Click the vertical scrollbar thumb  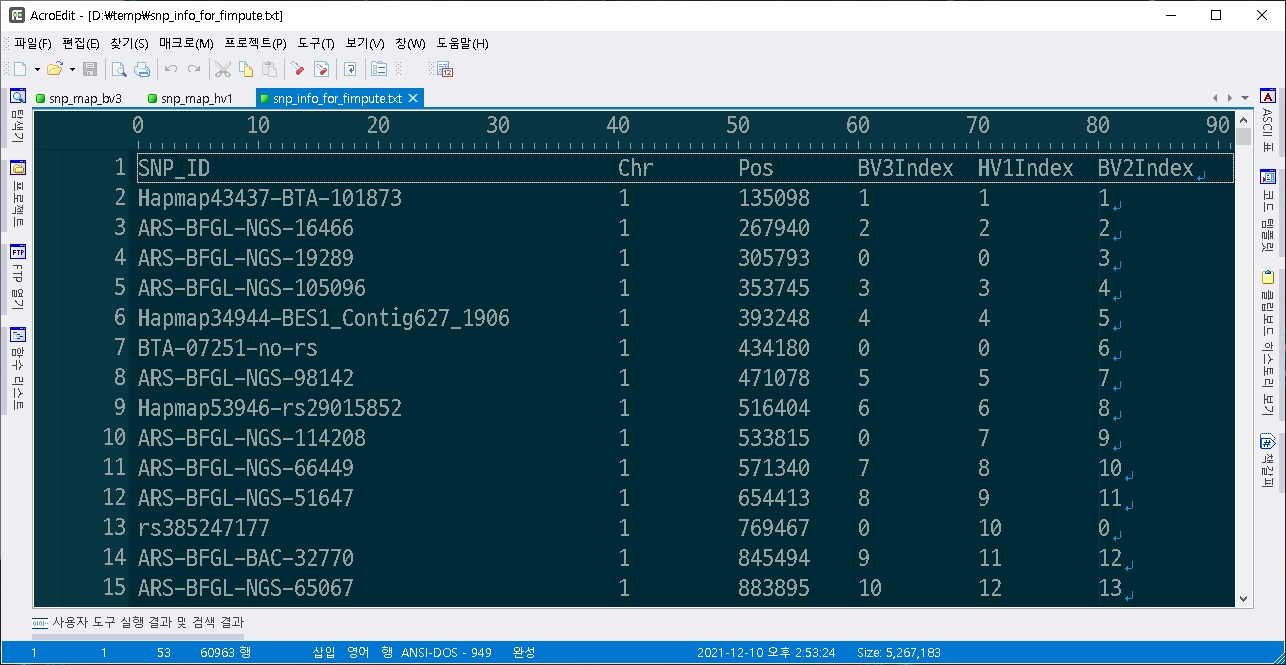coord(1243,137)
